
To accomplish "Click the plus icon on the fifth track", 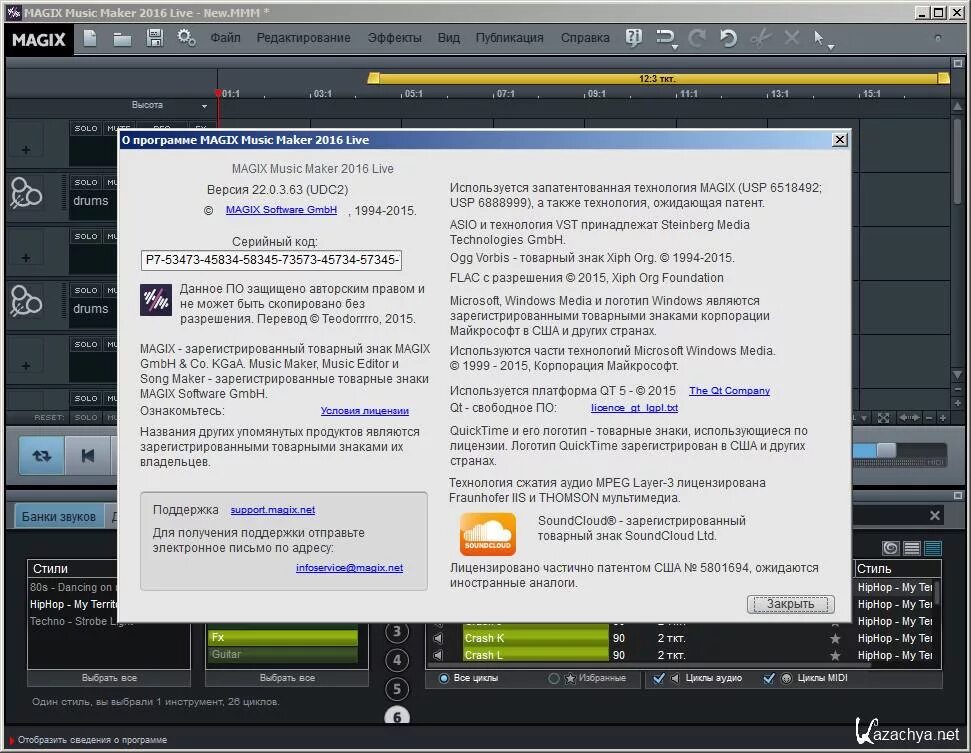I will 25,365.
